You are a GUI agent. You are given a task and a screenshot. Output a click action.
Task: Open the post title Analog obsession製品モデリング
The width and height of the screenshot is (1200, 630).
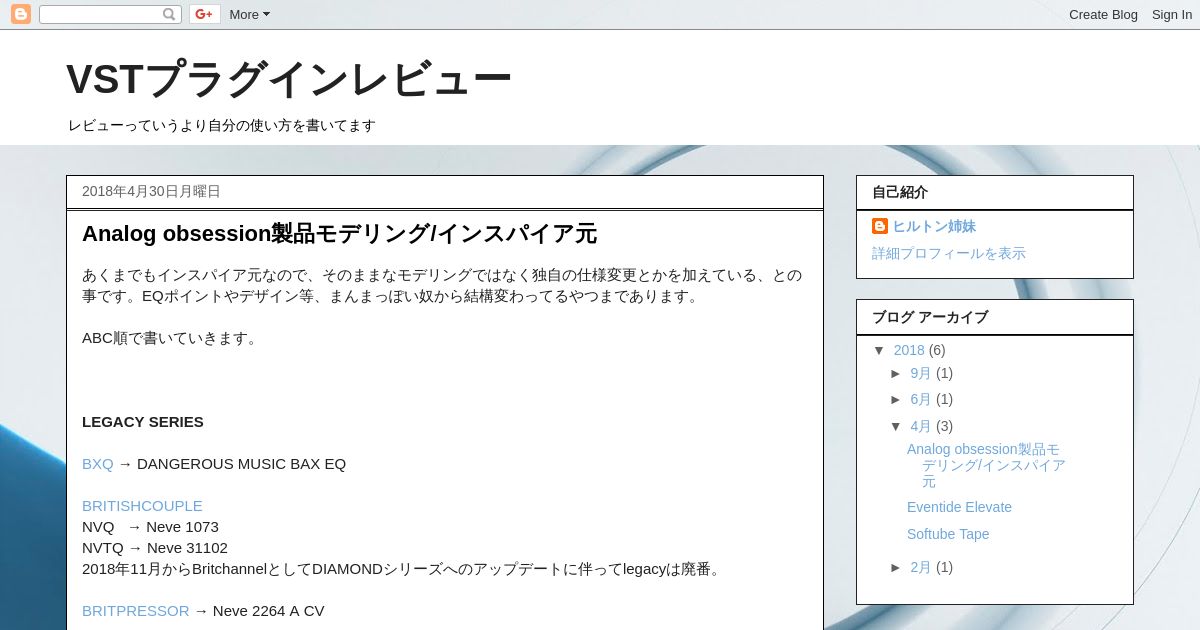(339, 234)
